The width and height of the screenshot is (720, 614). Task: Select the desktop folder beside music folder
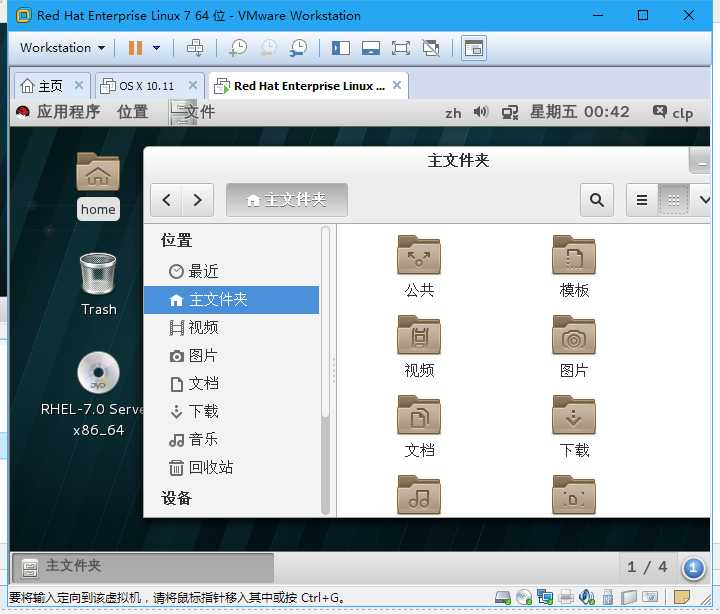[574, 495]
